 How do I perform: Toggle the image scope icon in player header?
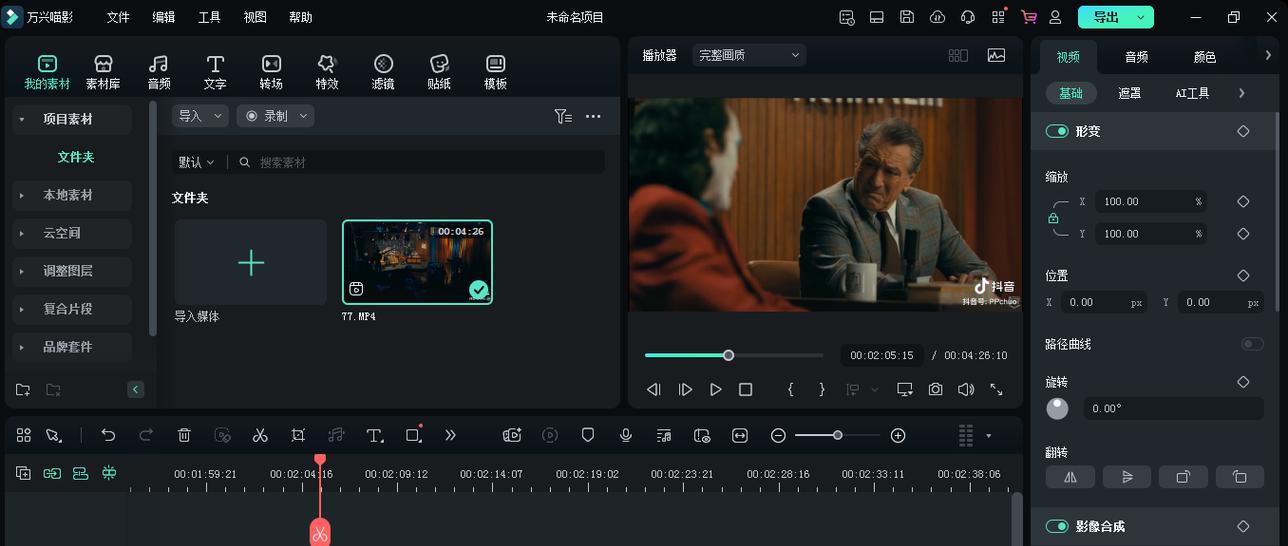(996, 55)
